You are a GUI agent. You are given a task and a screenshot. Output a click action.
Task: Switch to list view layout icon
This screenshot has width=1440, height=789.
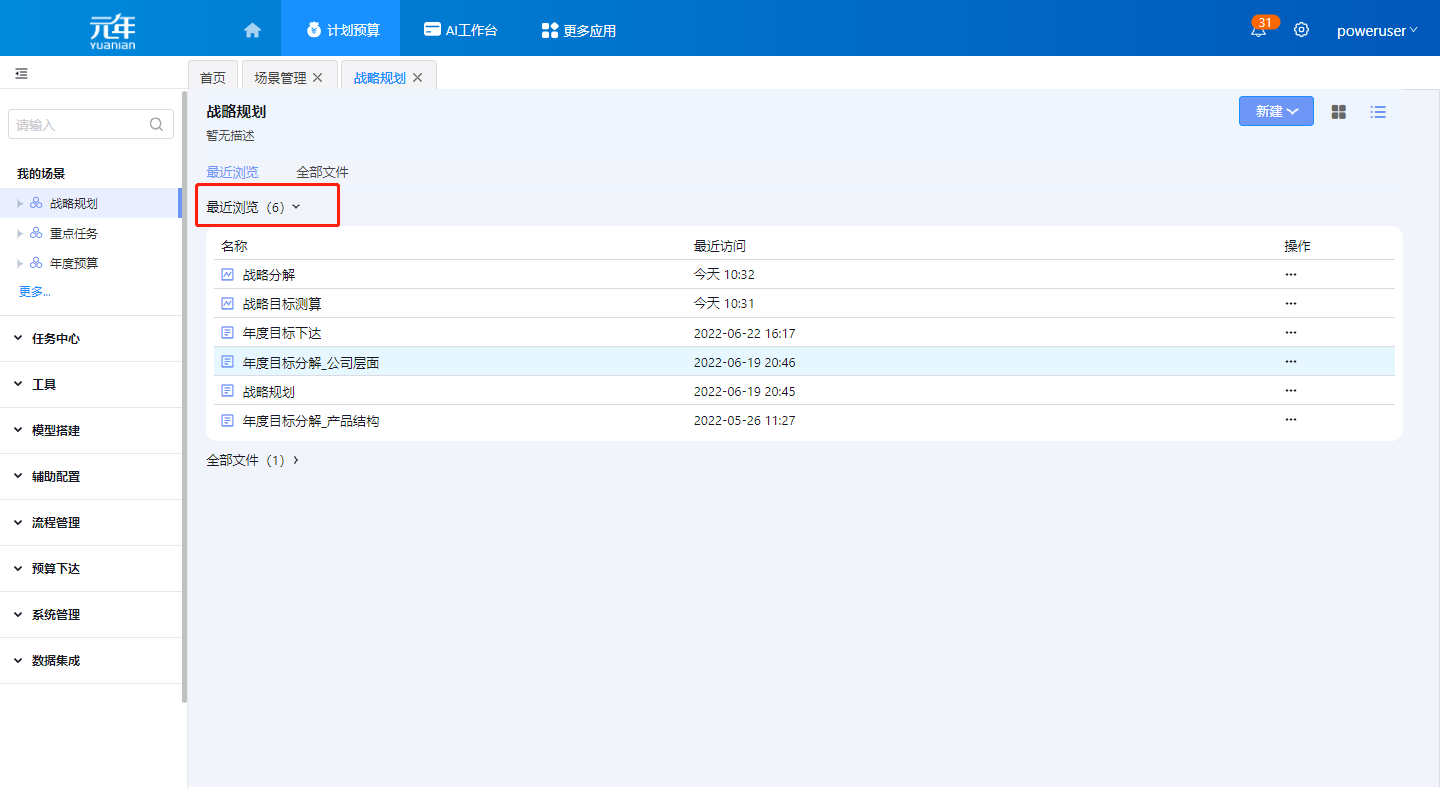click(1378, 112)
